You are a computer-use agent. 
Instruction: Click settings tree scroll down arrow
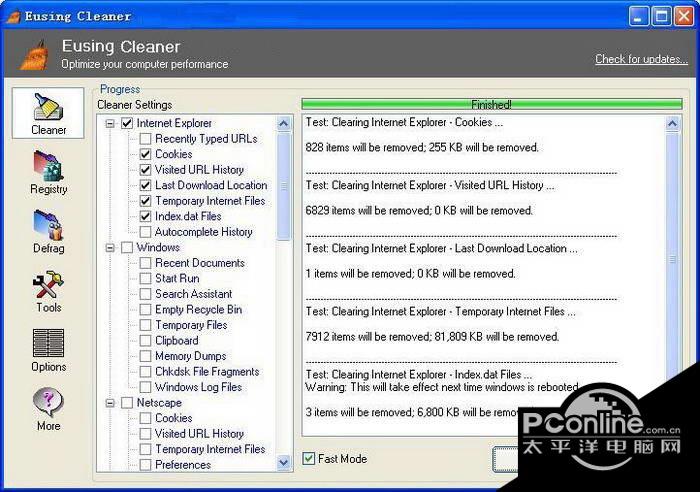[283, 463]
